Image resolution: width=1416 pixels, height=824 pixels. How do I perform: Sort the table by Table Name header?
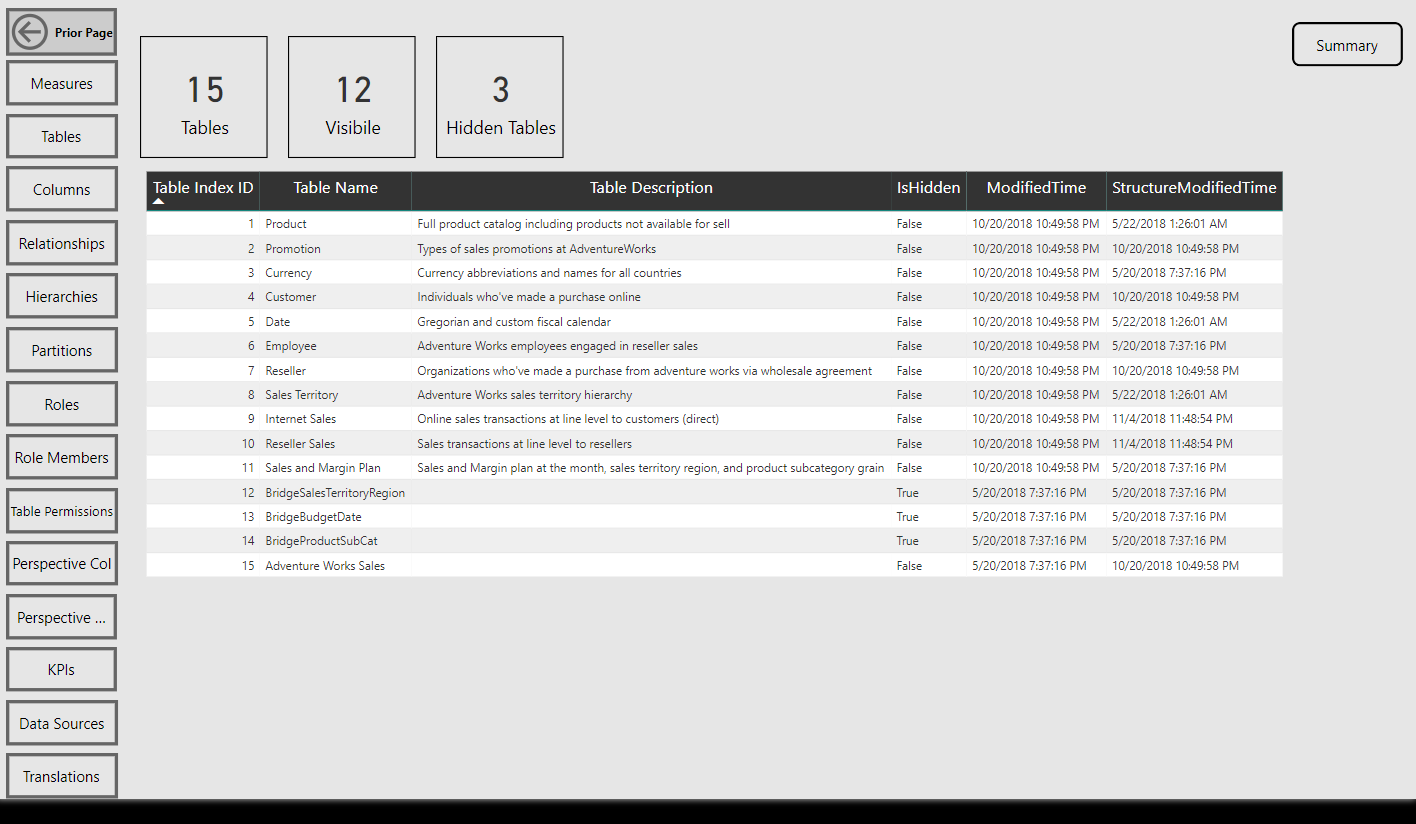[x=335, y=188]
